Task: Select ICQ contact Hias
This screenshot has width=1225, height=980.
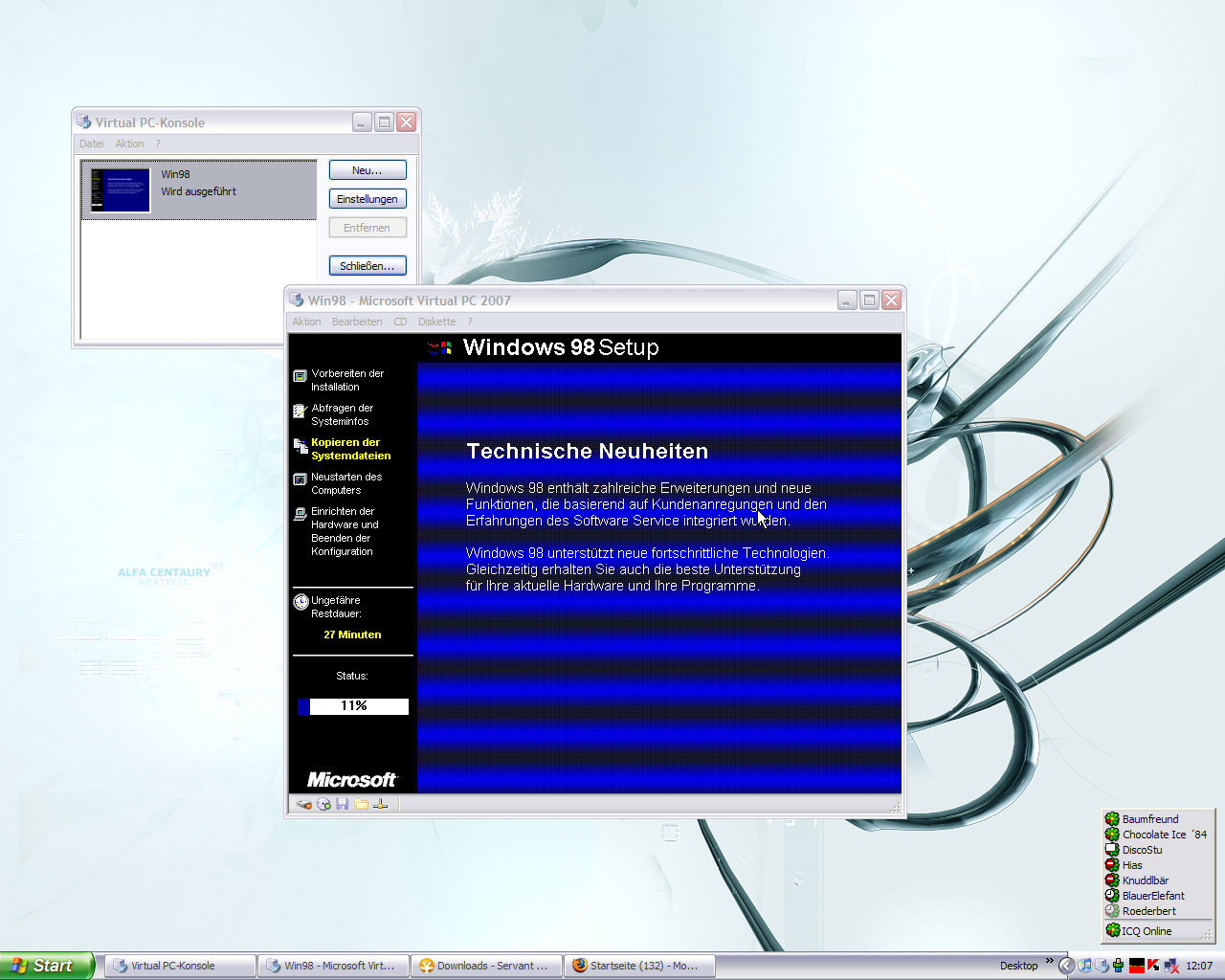Action: [x=1125, y=865]
